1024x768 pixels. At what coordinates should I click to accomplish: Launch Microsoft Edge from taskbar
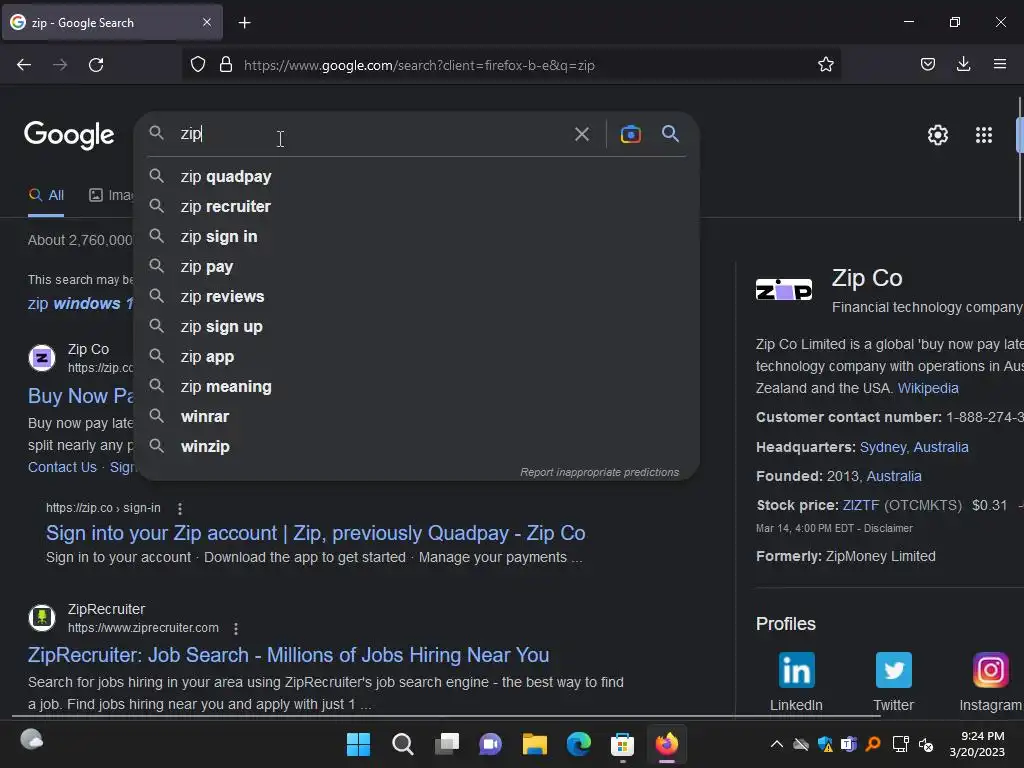pos(579,744)
